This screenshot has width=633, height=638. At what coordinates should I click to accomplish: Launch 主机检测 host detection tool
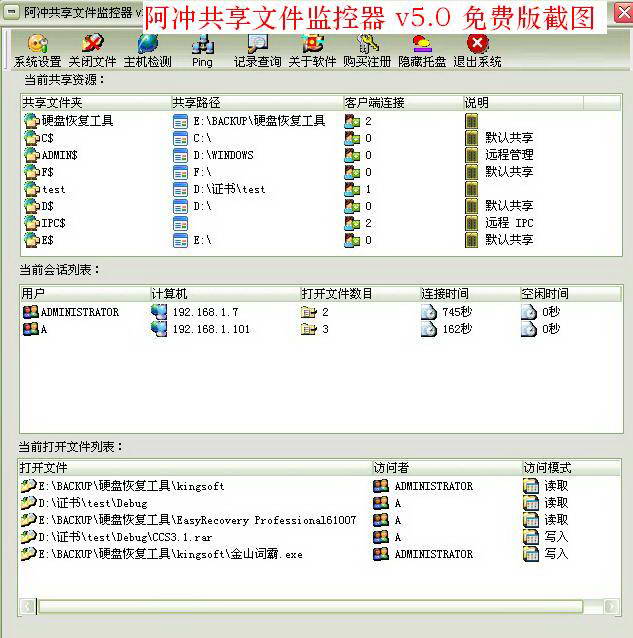tap(147, 50)
